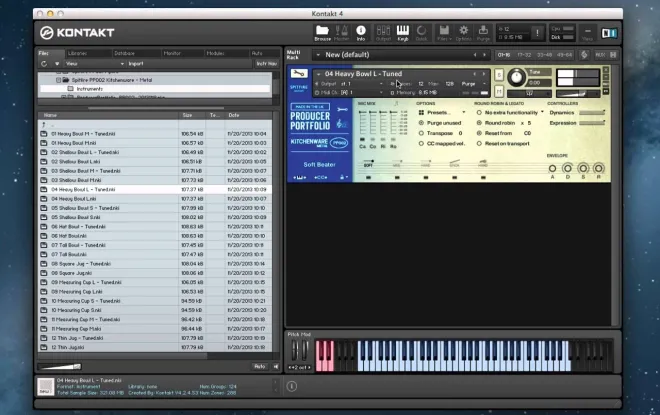This screenshot has height=415, width=660.
Task: Click the AUX button in rack header
Action: (x=600, y=55)
